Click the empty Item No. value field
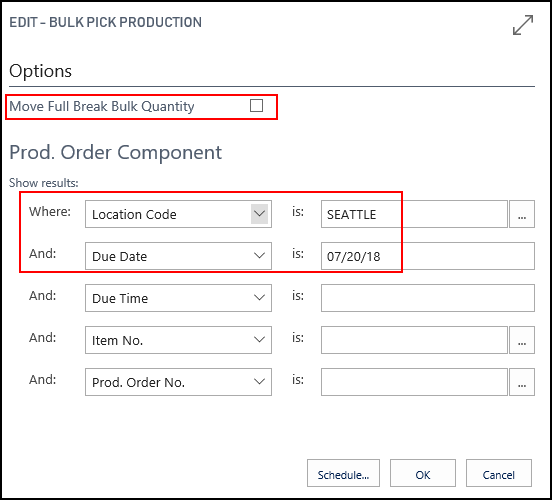 tap(414, 340)
